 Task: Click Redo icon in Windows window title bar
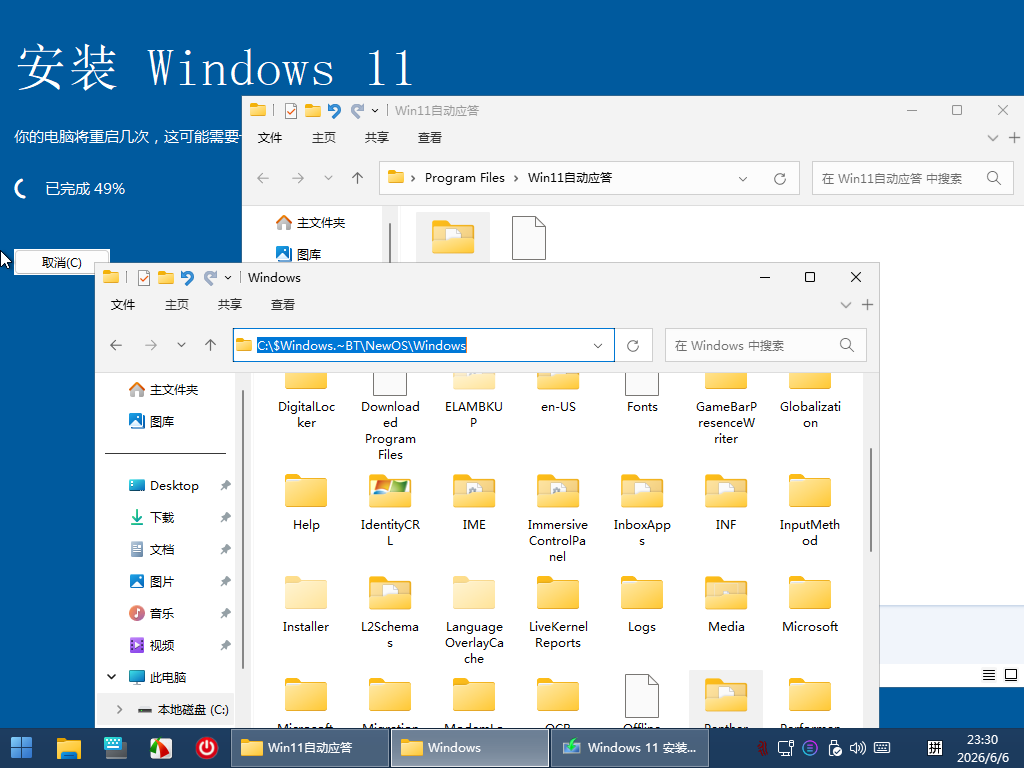[210, 278]
